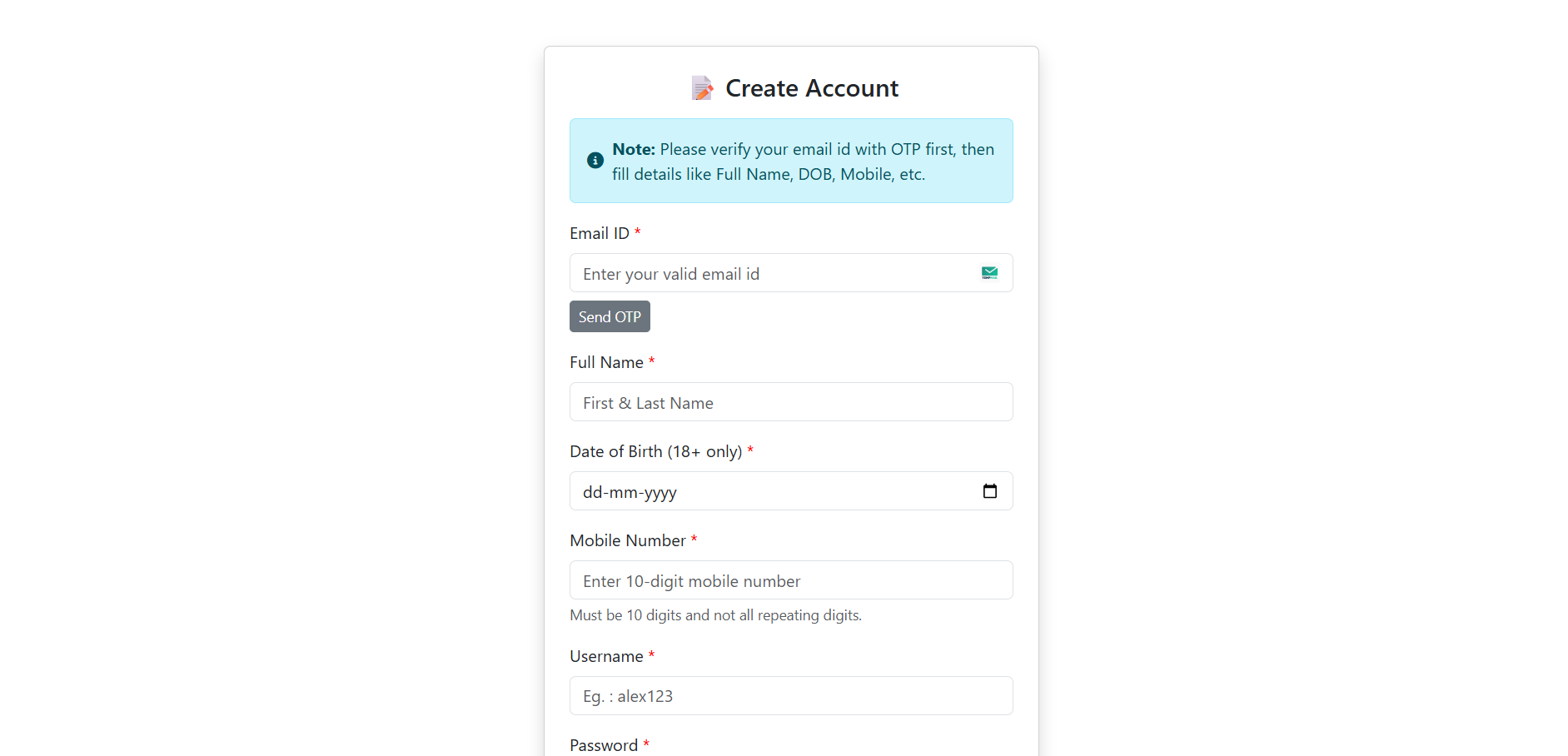Focus the Email ID input field

(791, 273)
